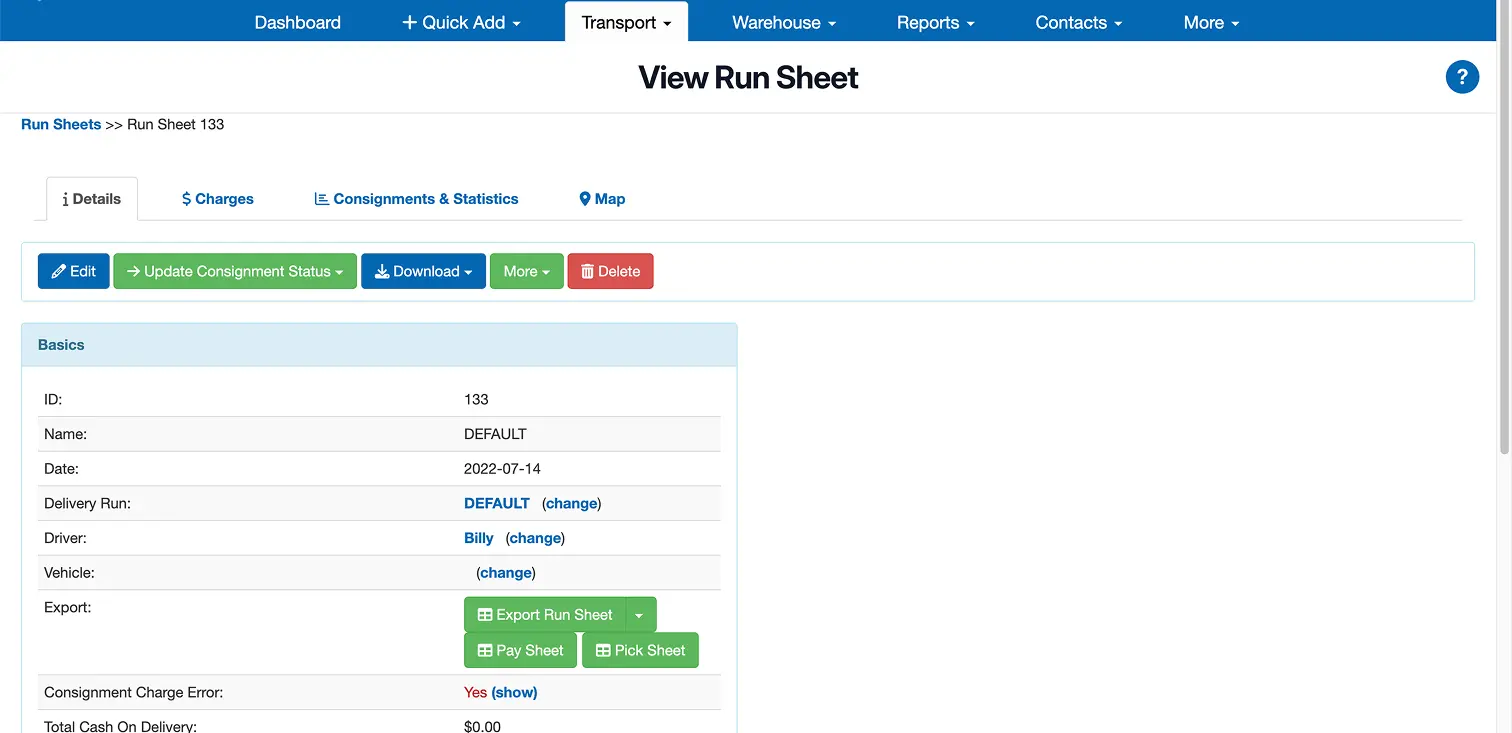Click the Delete trash icon
This screenshot has width=1512, height=733.
coord(586,271)
